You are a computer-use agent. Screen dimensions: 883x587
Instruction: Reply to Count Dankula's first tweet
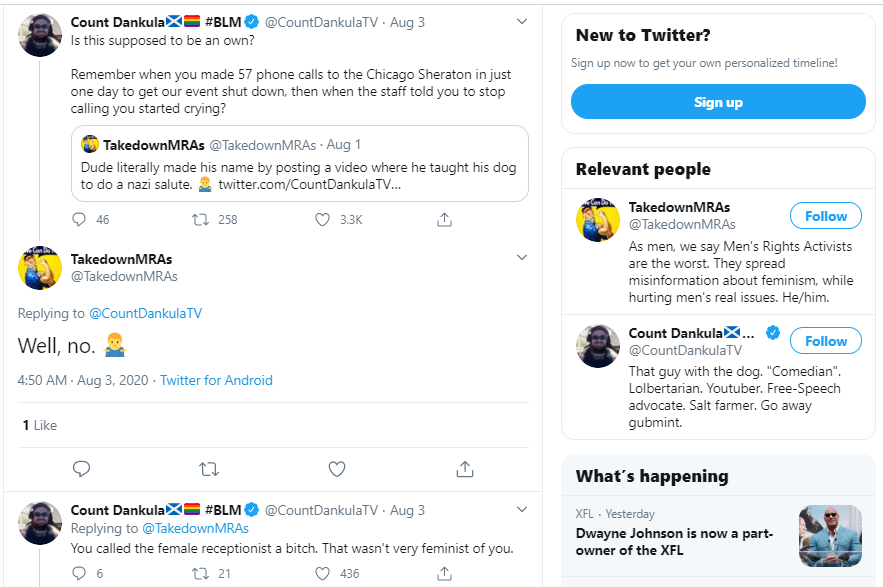pyautogui.click(x=79, y=219)
